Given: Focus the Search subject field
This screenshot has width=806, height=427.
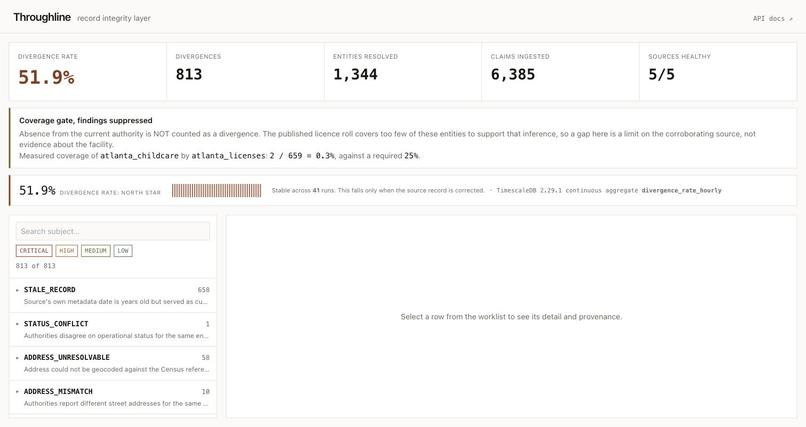Looking at the screenshot, I should point(113,231).
